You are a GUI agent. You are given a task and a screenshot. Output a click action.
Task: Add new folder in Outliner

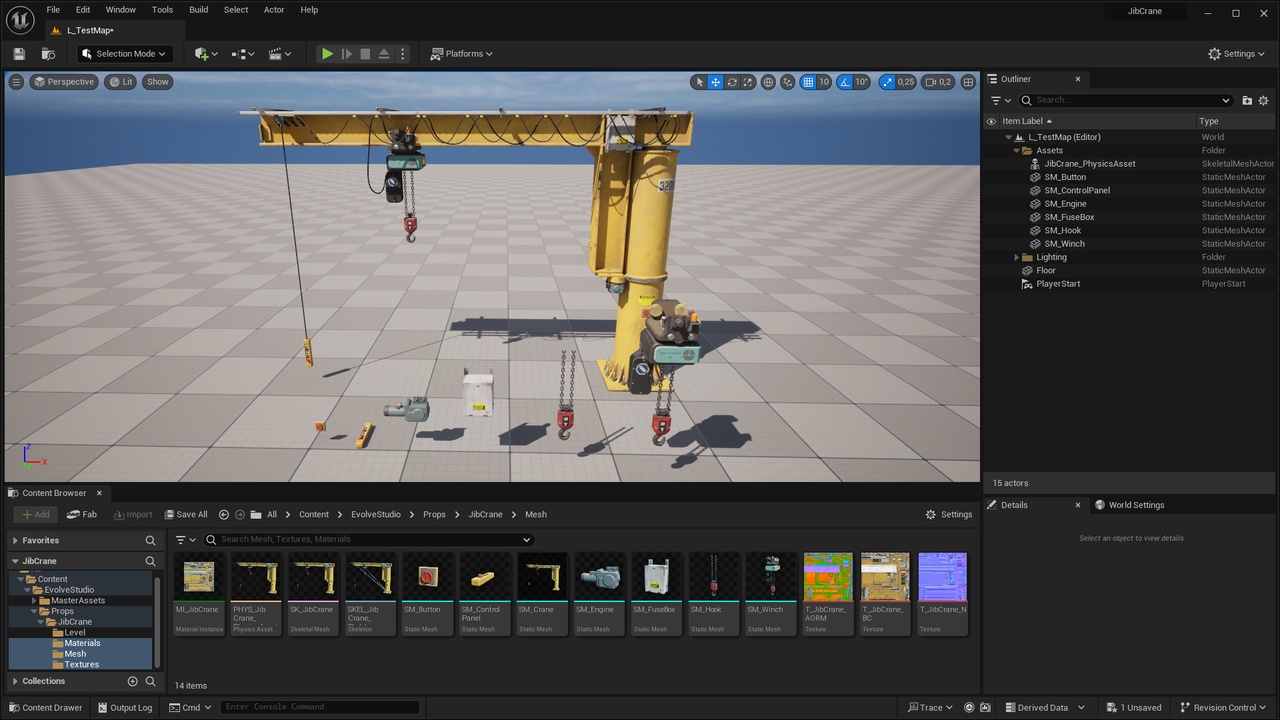1247,100
